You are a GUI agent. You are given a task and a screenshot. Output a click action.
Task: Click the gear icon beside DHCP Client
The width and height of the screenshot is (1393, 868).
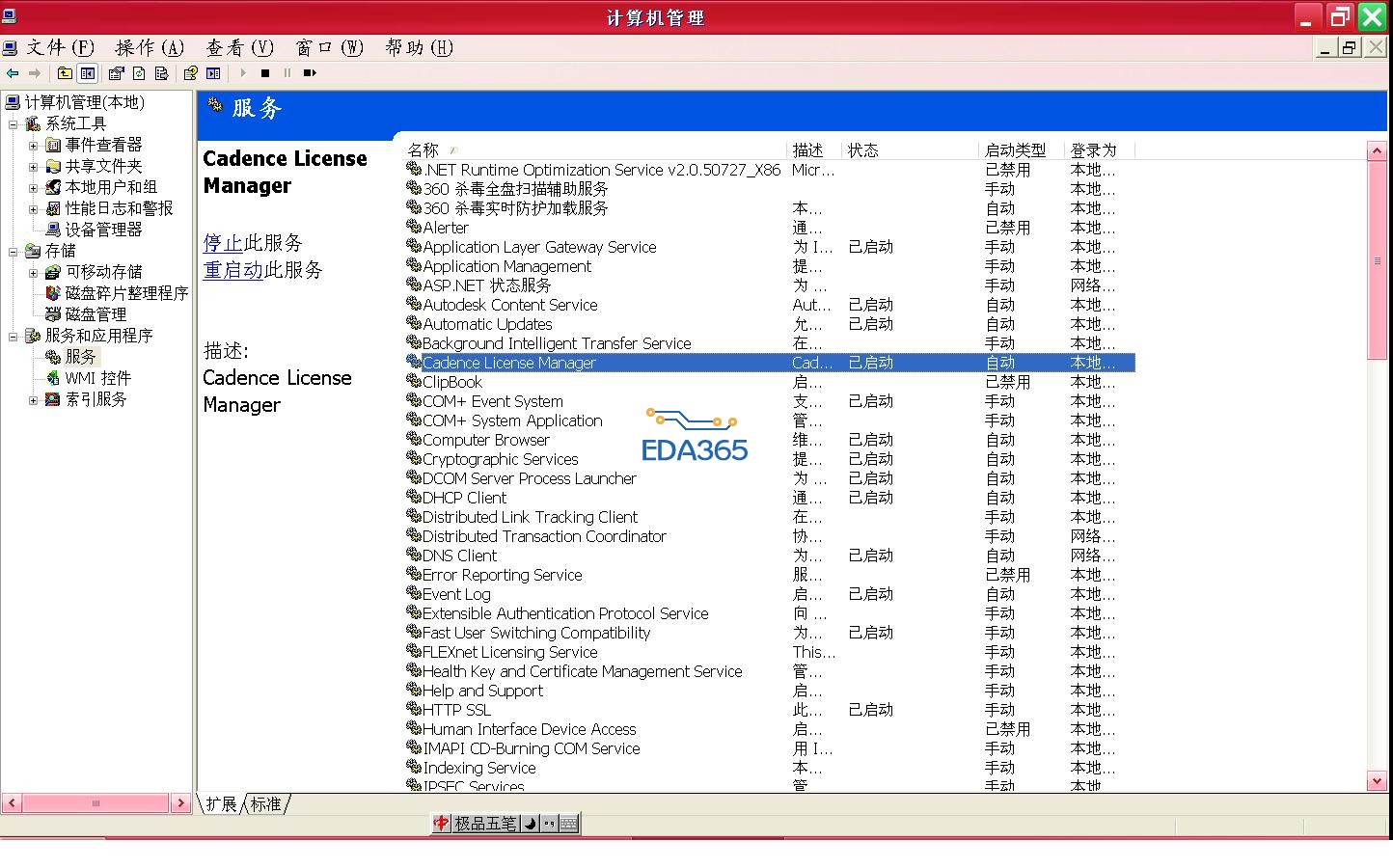coord(414,497)
